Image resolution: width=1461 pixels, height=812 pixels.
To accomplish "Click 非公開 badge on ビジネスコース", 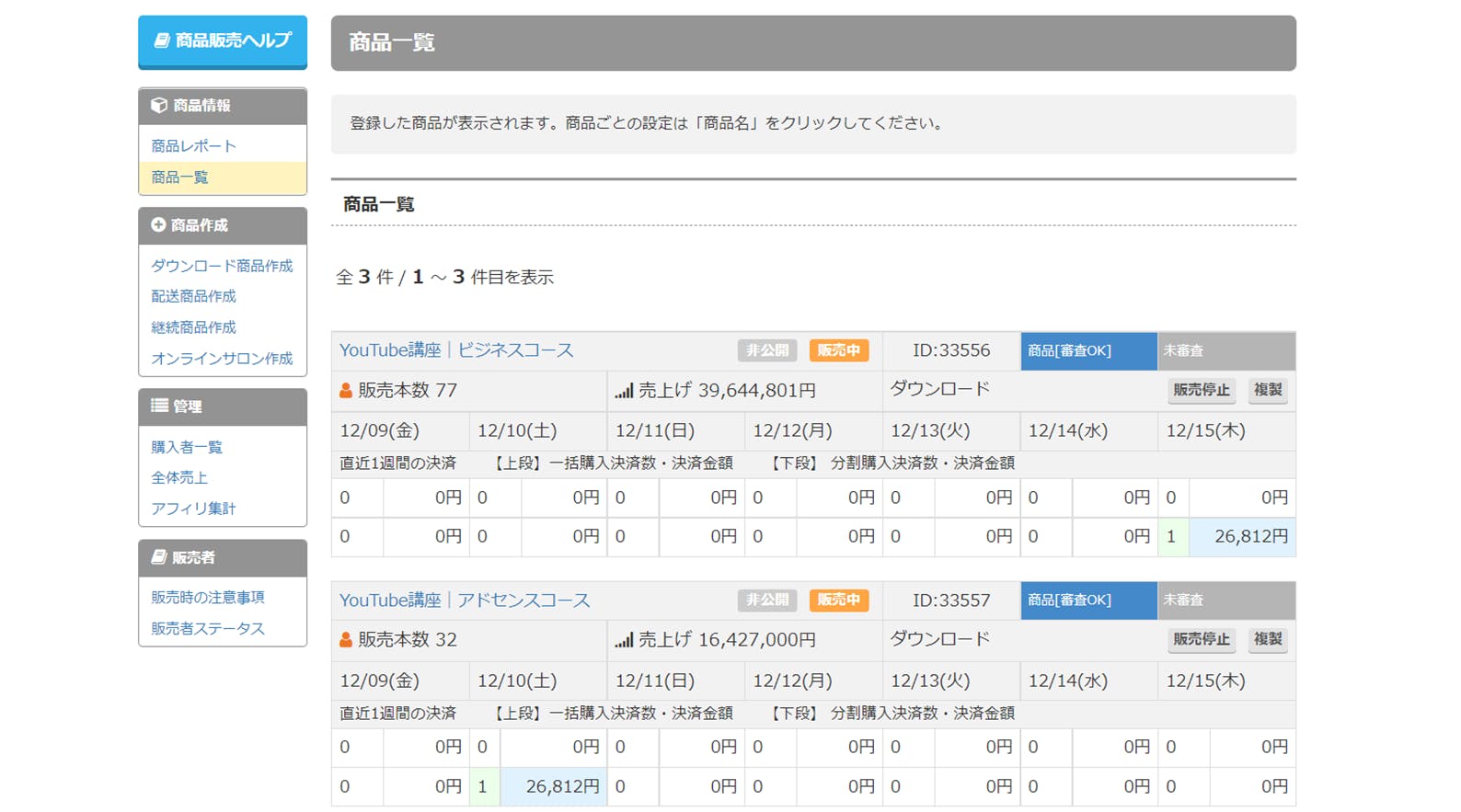I will (766, 350).
